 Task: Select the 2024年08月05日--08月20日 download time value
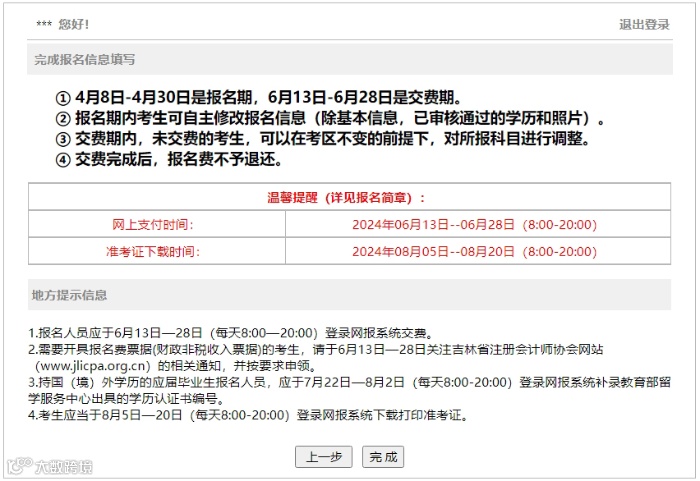click(474, 251)
